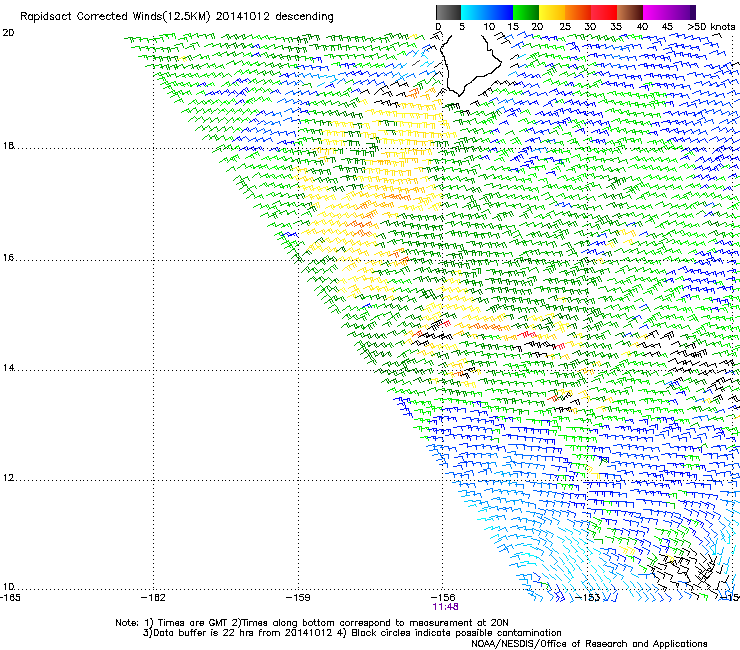This screenshot has height=650, width=740.
Task: Click the latitude label '10'
Action: [8, 587]
